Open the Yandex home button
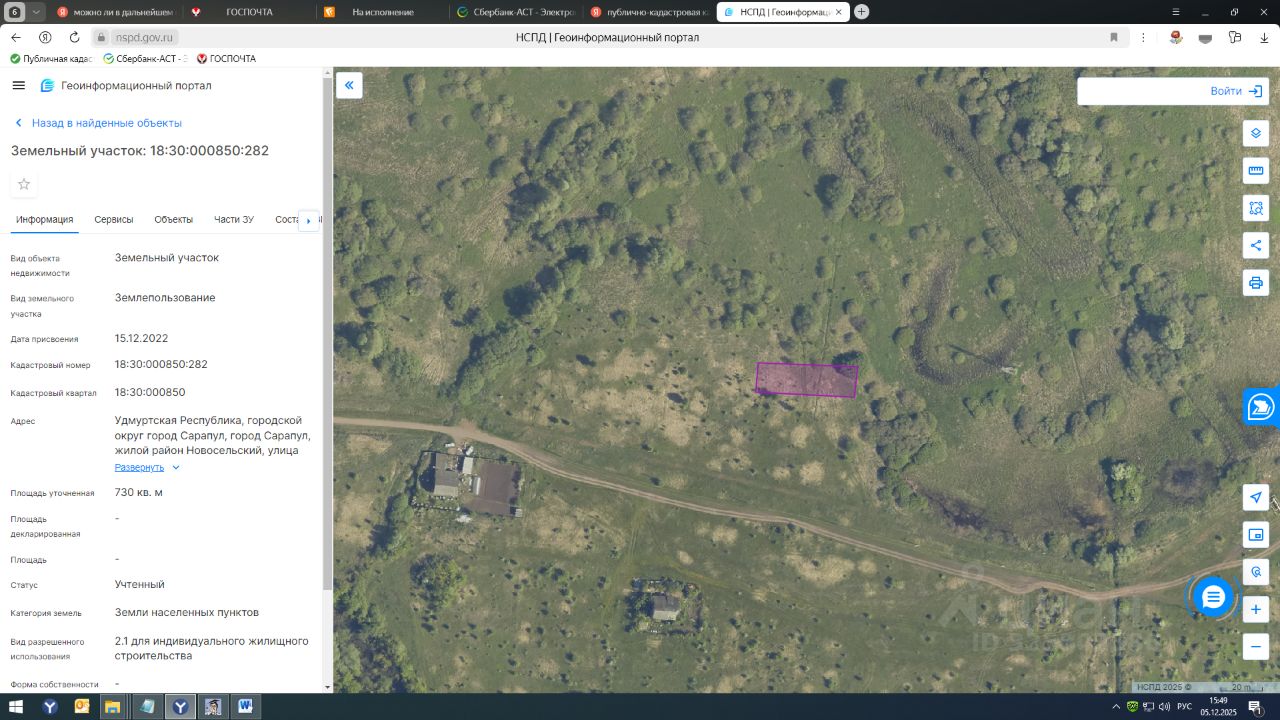This screenshot has height=720, width=1280. point(45,37)
